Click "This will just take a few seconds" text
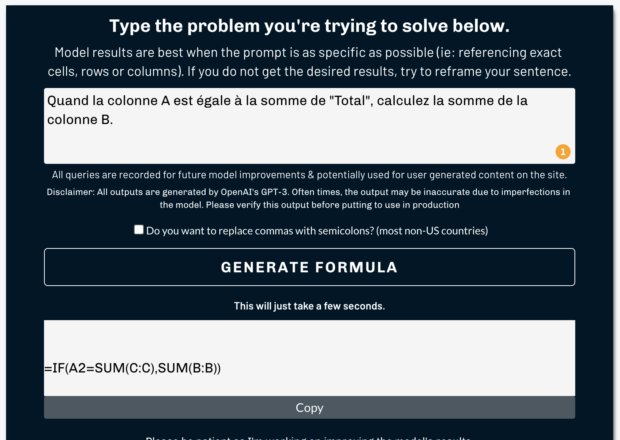 tap(309, 305)
